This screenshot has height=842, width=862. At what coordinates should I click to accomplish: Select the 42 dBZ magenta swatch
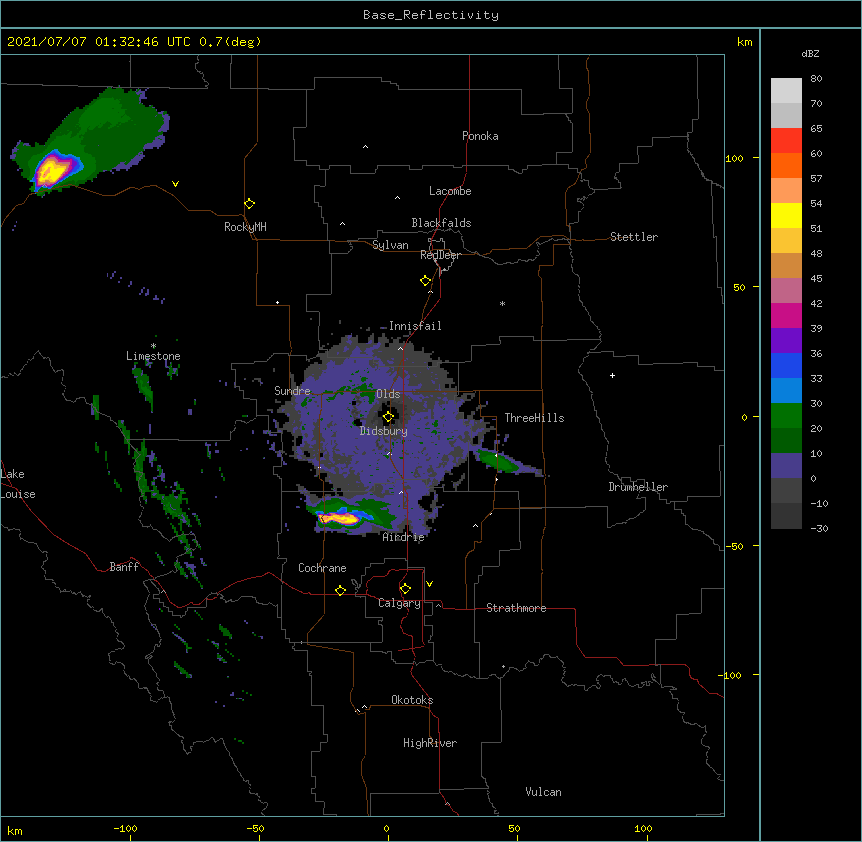(786, 315)
